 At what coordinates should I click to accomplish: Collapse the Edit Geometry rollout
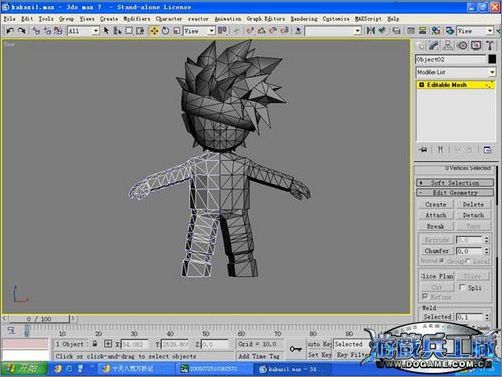point(455,193)
